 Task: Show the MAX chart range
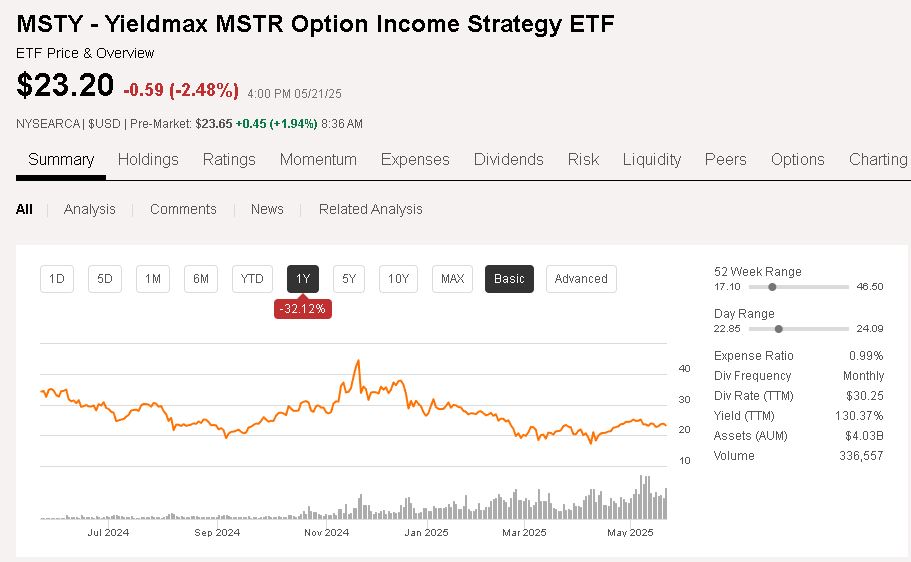[453, 279]
